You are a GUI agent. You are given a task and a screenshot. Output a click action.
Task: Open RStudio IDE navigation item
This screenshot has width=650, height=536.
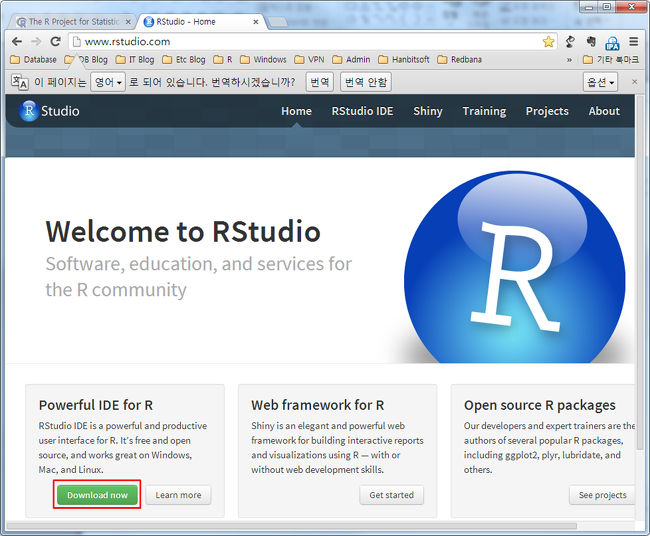(362, 111)
